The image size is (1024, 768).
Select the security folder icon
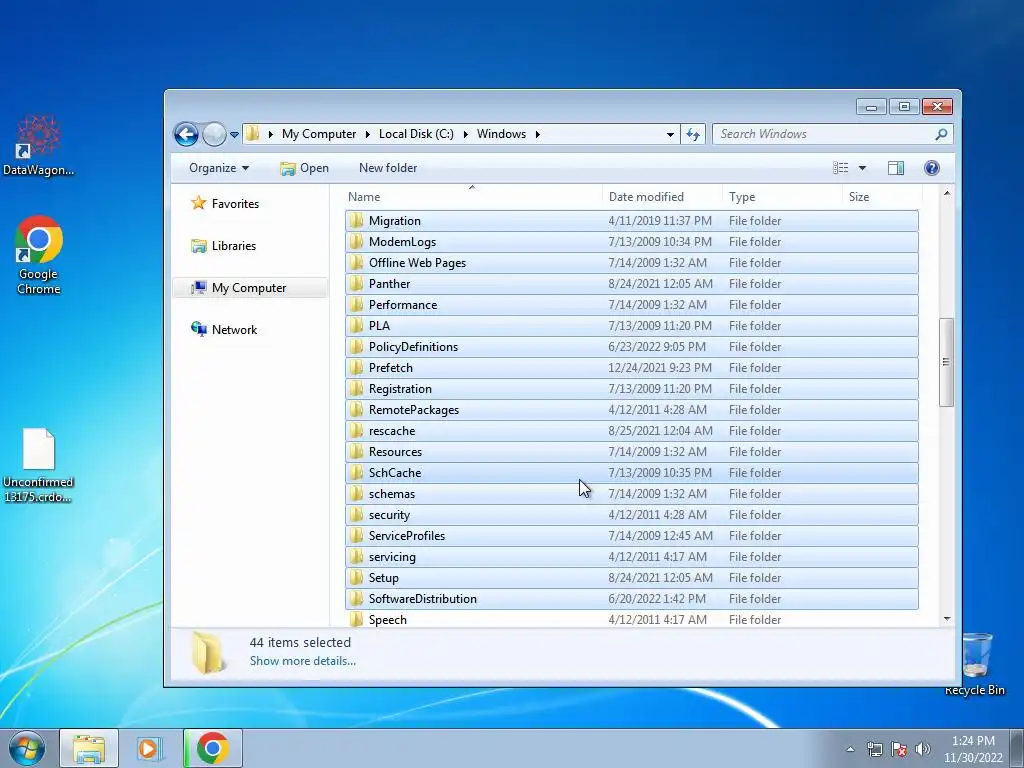pyautogui.click(x=356, y=515)
